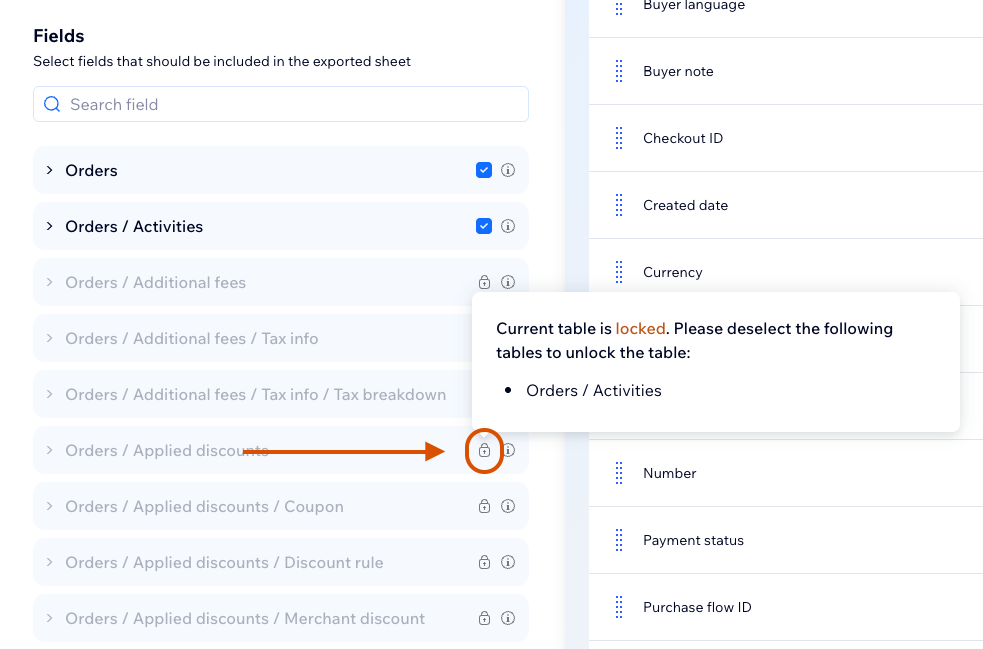983x649 pixels.
Task: Expand Orders / Additional fees / Tax info chevron
Action: pos(50,338)
